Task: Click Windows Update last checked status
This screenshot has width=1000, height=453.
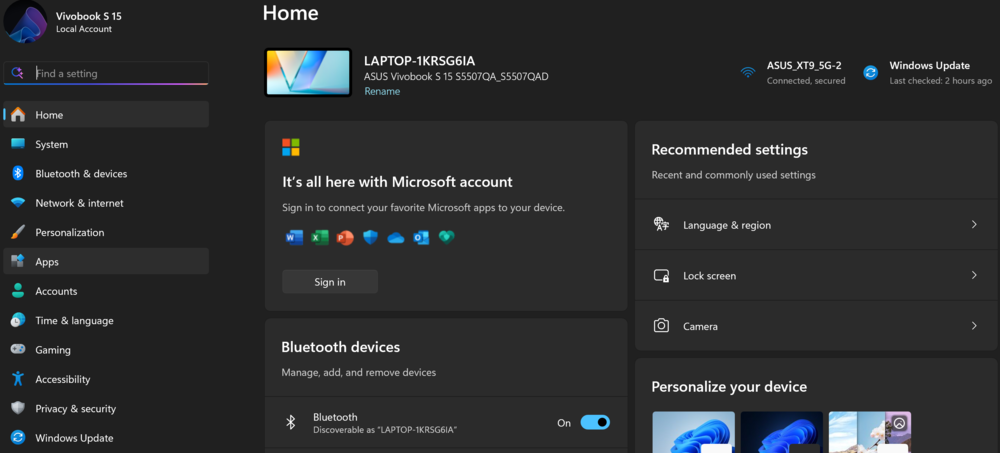Action: pos(928,72)
